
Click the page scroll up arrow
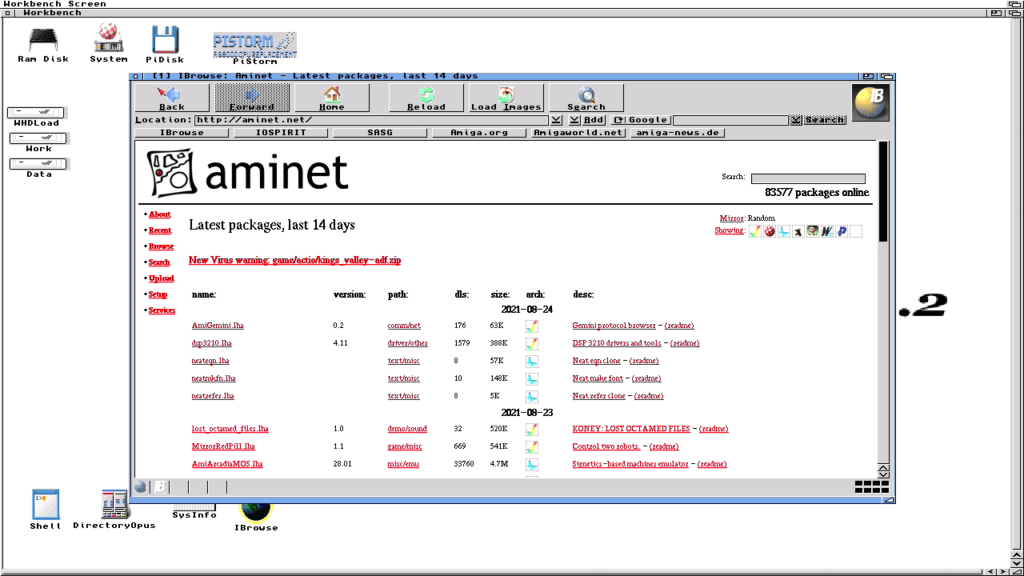pyautogui.click(x=883, y=468)
